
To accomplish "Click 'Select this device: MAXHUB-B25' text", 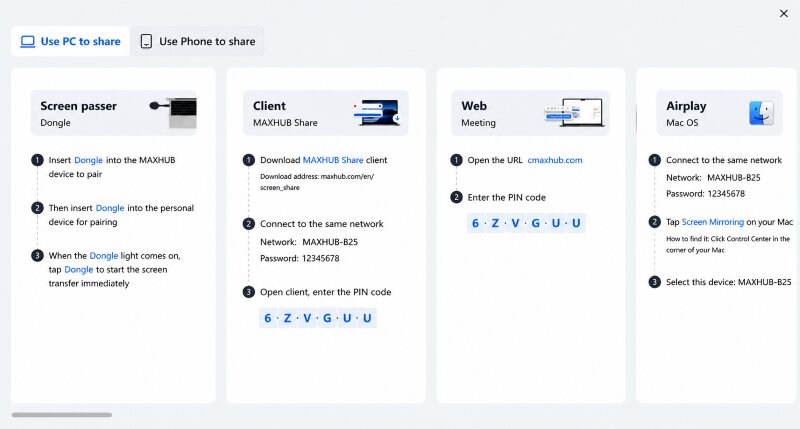I will pyautogui.click(x=729, y=282).
